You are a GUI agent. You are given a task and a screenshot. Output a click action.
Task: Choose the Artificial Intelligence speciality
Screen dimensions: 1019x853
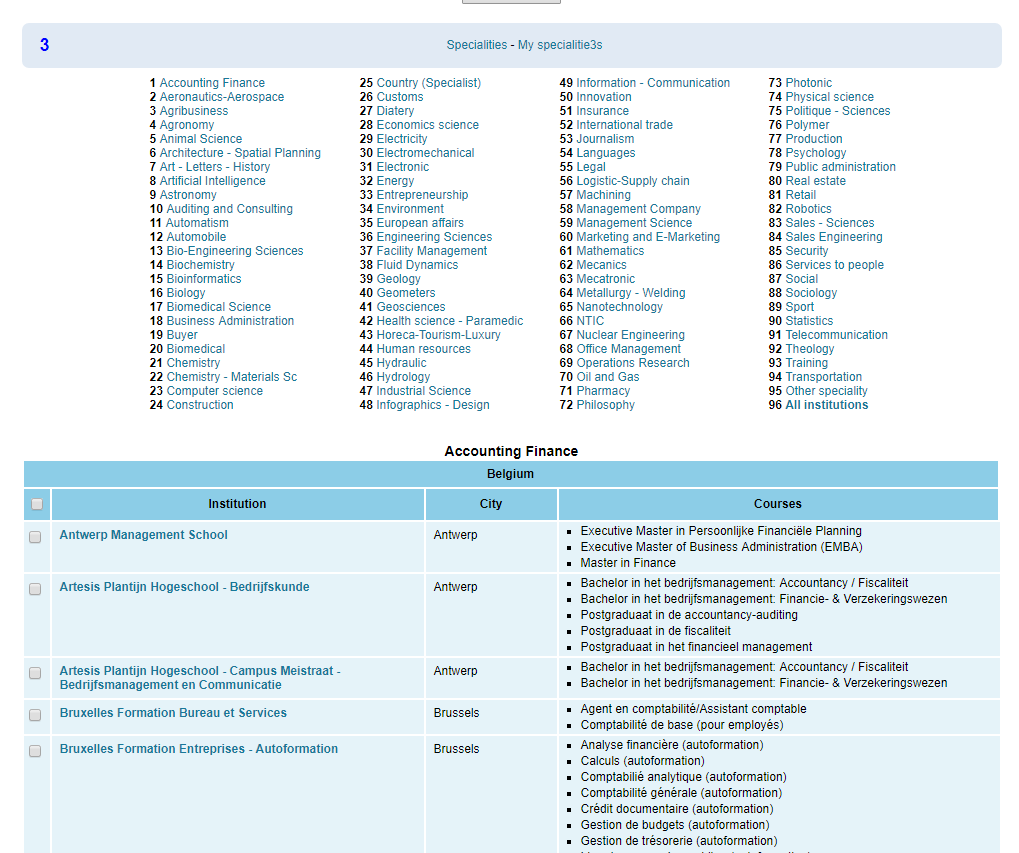212,181
